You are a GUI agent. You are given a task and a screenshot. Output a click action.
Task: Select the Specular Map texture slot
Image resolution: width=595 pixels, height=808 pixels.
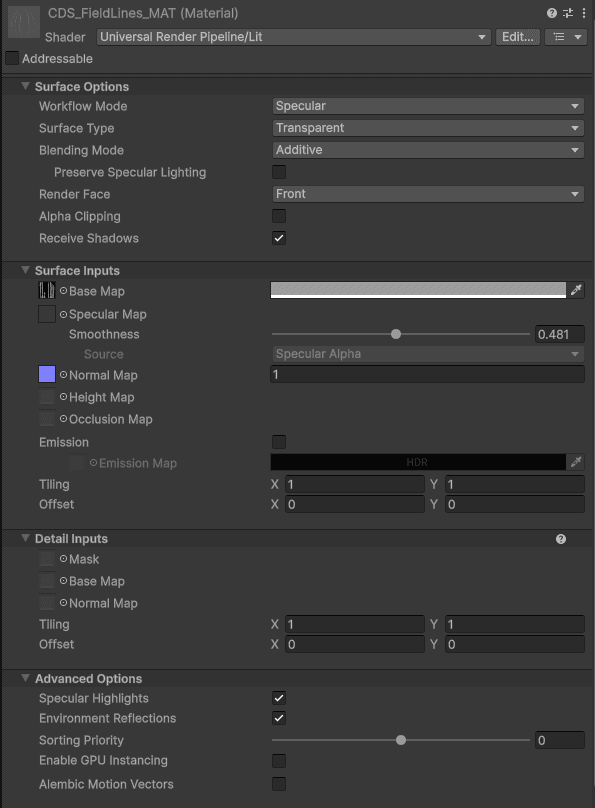pyautogui.click(x=47, y=314)
